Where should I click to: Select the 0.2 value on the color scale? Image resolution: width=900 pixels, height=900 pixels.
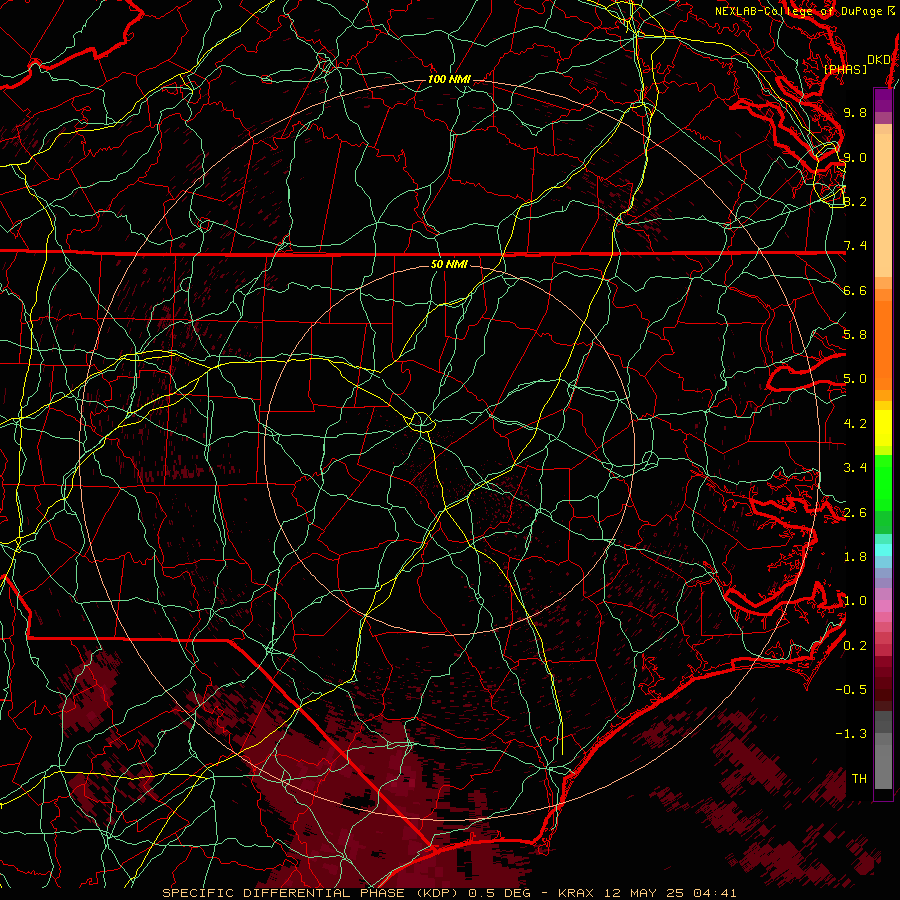point(855,645)
